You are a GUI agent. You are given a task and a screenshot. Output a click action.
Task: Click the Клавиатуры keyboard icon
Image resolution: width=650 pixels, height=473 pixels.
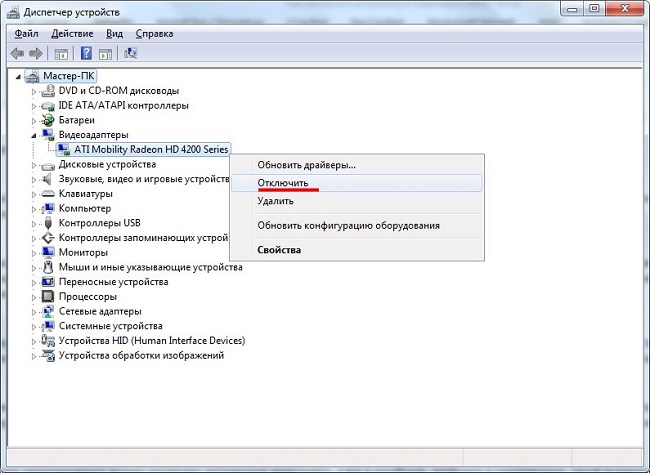click(x=48, y=194)
